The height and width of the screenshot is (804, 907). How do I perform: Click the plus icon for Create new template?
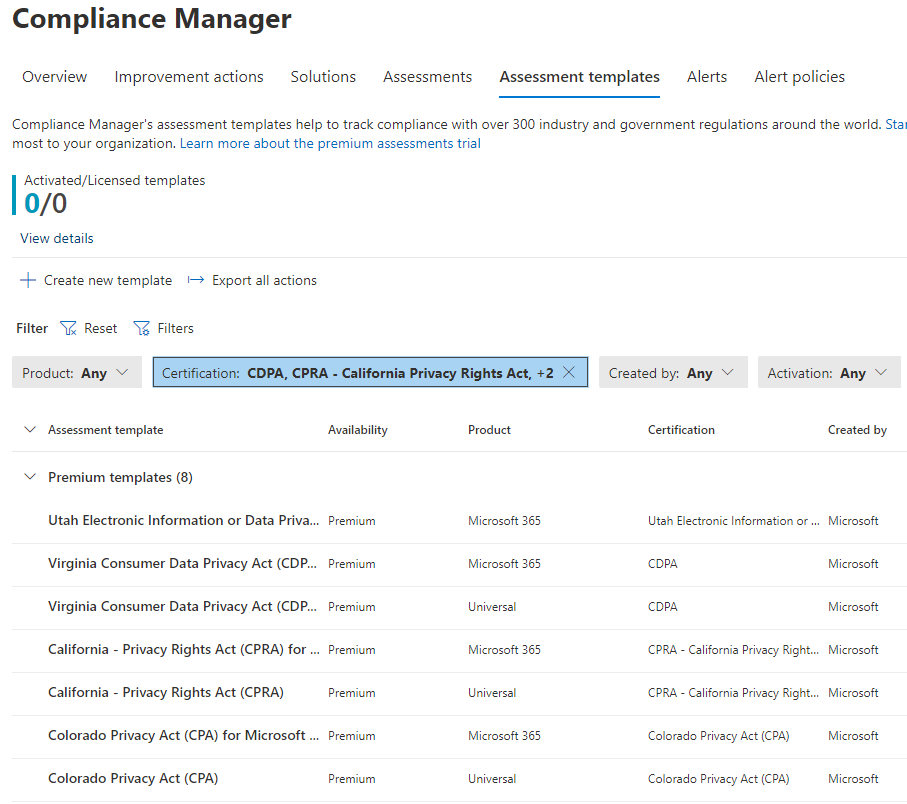click(x=28, y=281)
